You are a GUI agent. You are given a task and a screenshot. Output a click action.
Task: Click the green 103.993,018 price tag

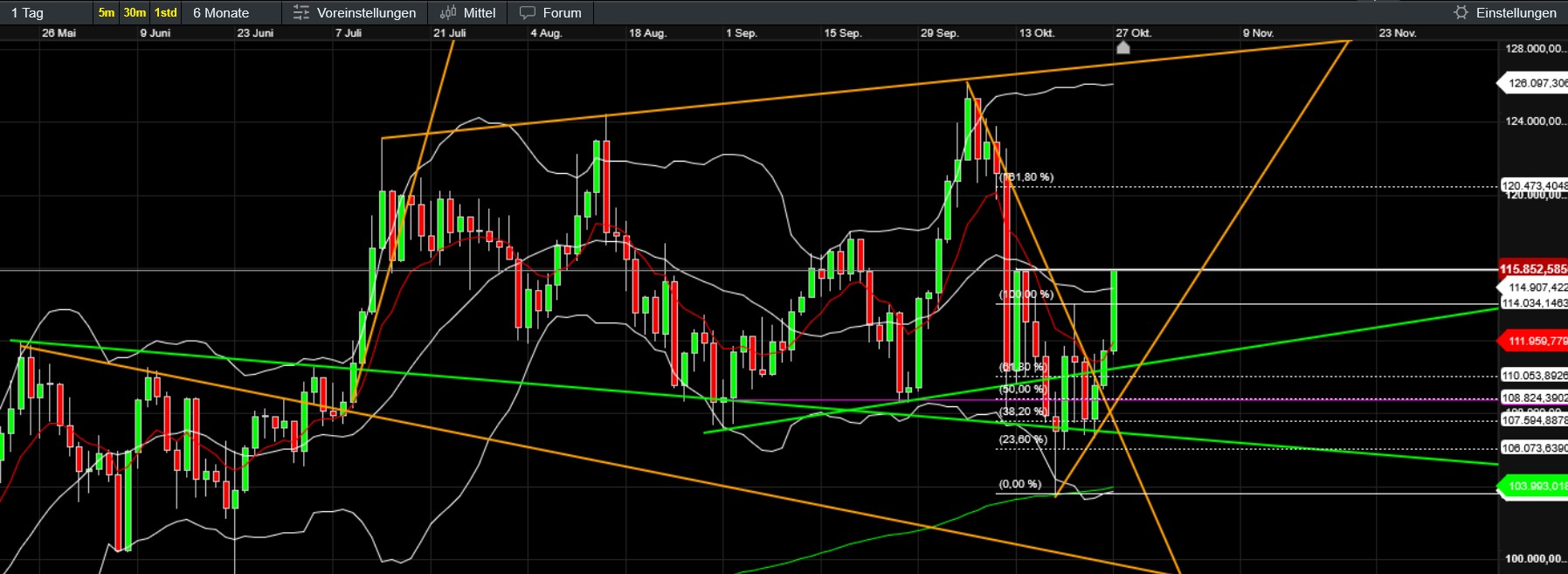point(1537,487)
